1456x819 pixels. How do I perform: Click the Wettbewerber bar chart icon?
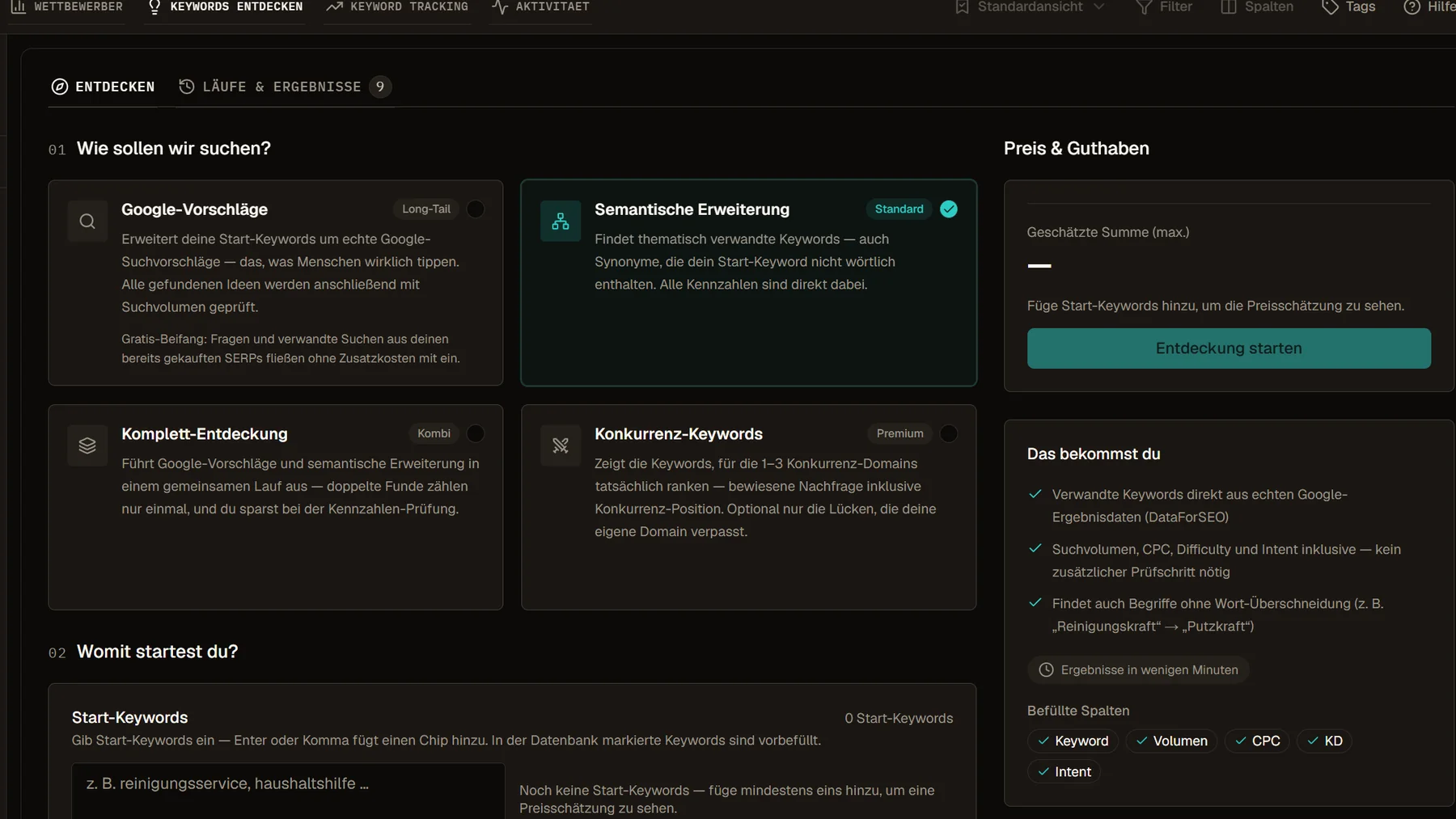click(x=18, y=6)
